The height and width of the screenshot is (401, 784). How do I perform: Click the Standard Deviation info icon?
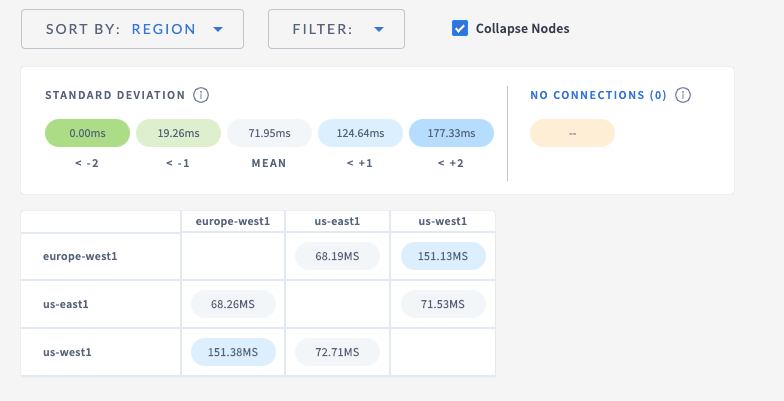201,95
